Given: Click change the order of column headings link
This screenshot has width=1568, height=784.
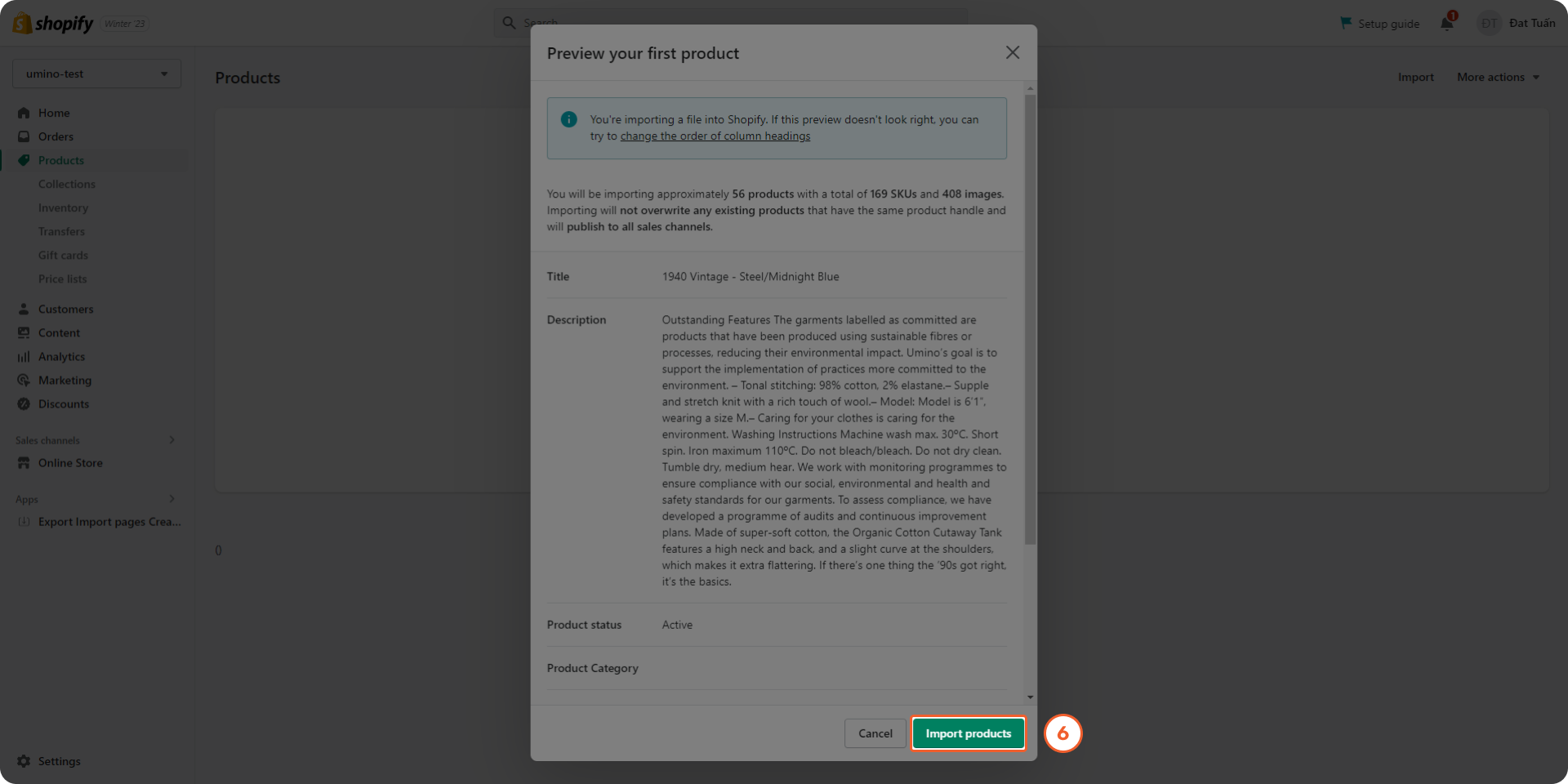Looking at the screenshot, I should click(715, 136).
